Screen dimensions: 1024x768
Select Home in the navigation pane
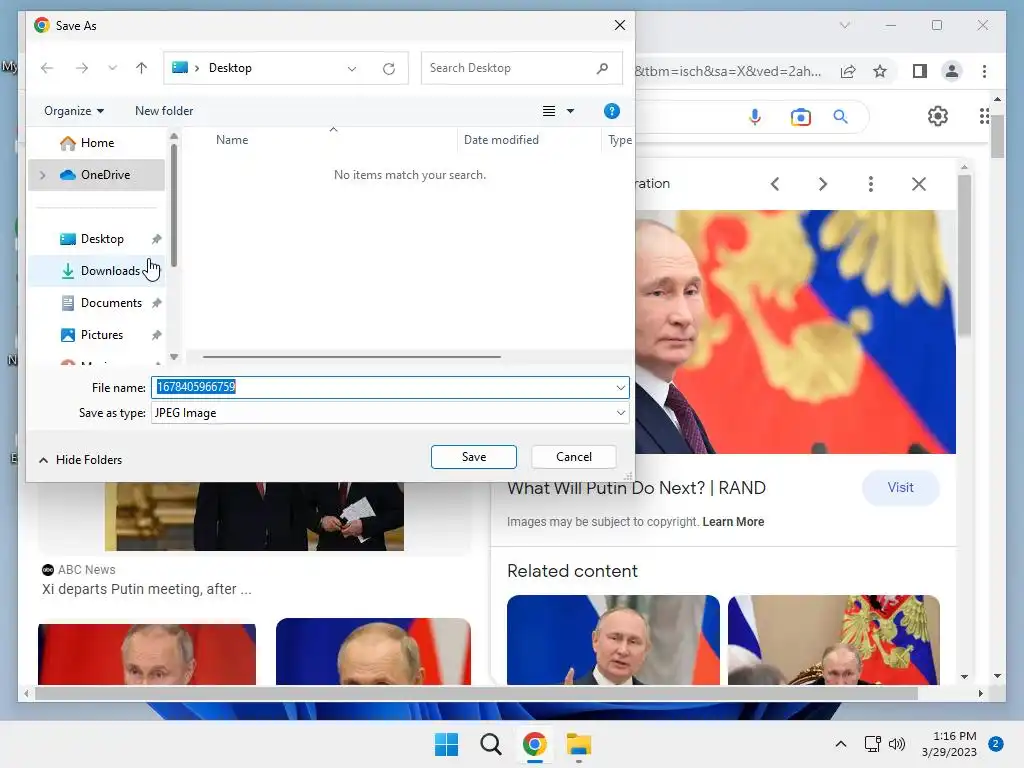coord(97,143)
